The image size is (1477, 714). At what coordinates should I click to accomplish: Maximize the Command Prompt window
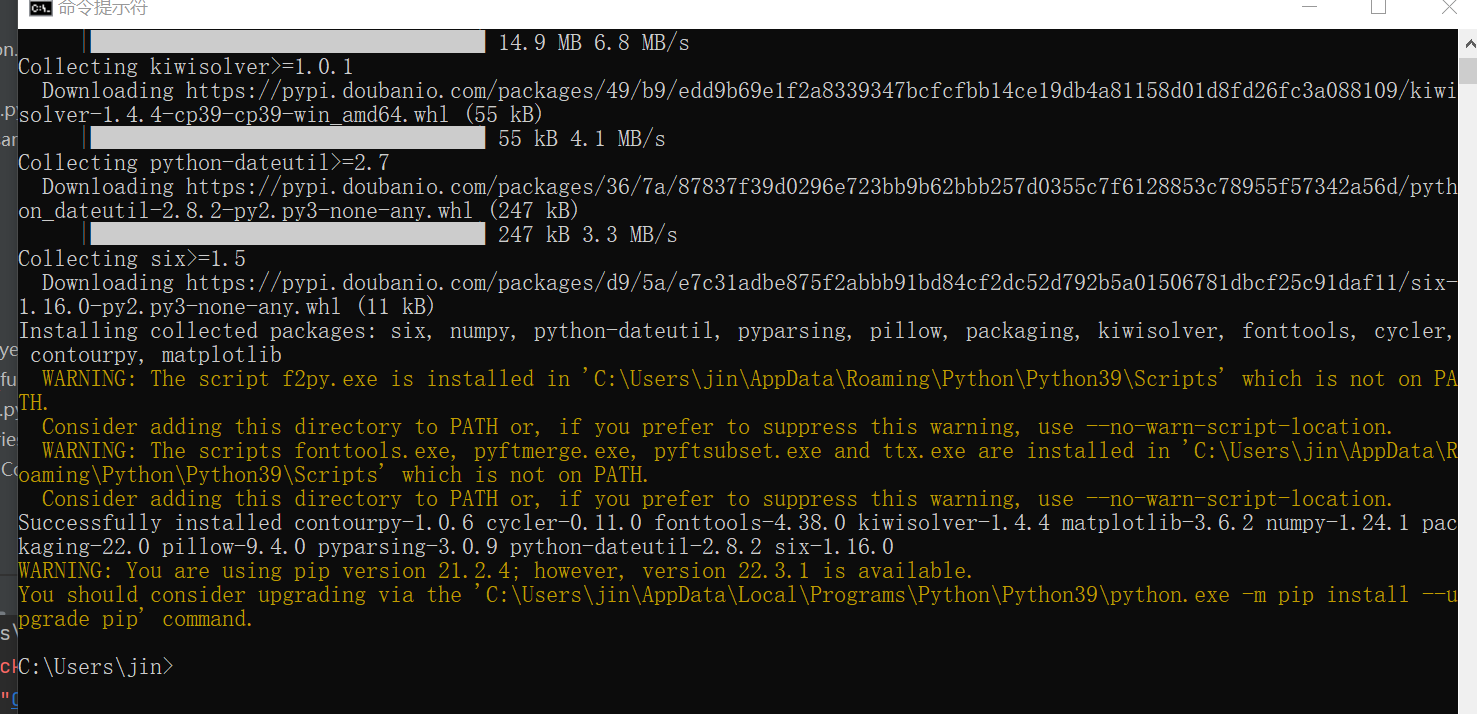1378,7
